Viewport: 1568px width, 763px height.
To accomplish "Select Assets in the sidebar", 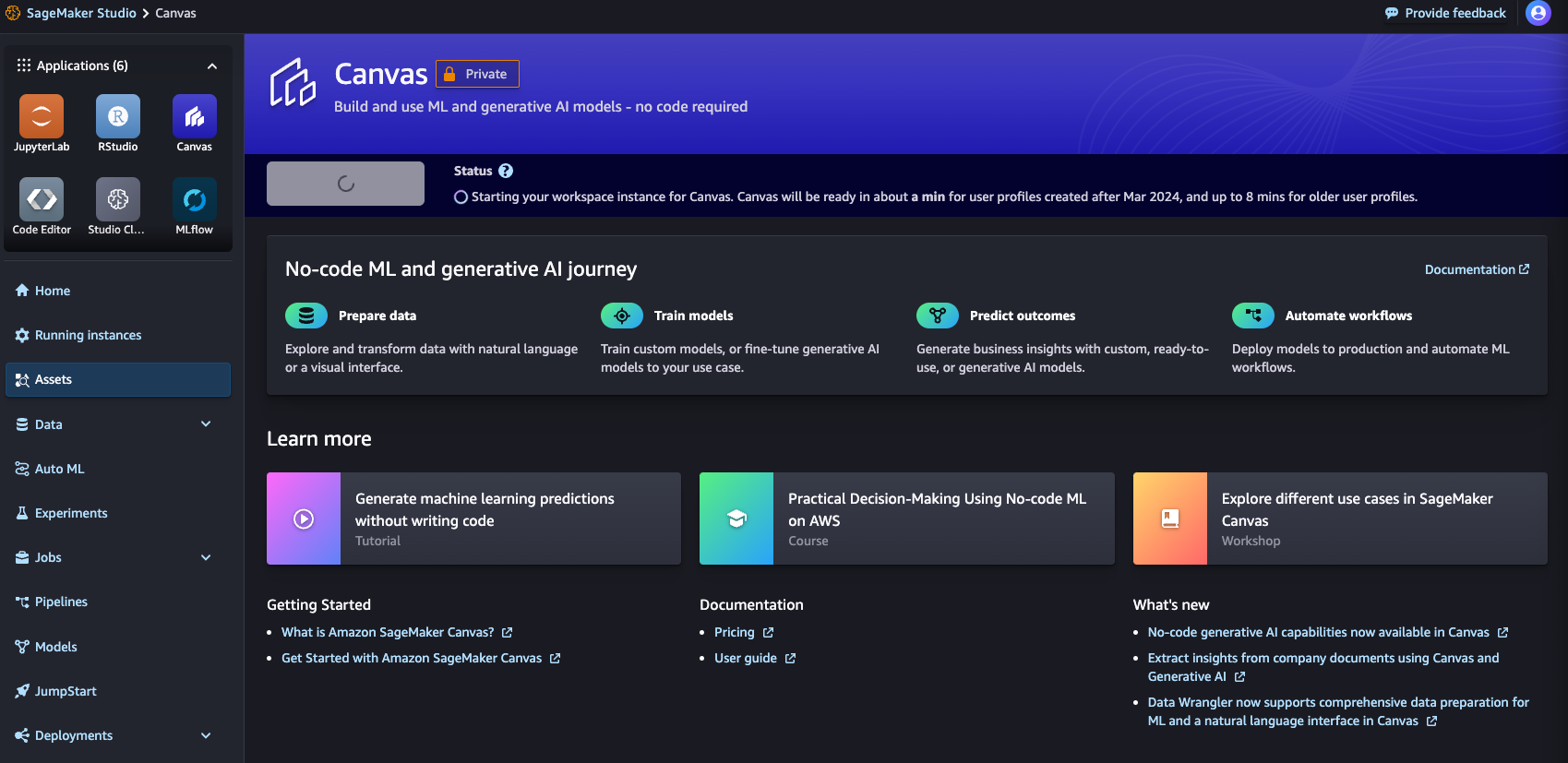I will coord(118,379).
